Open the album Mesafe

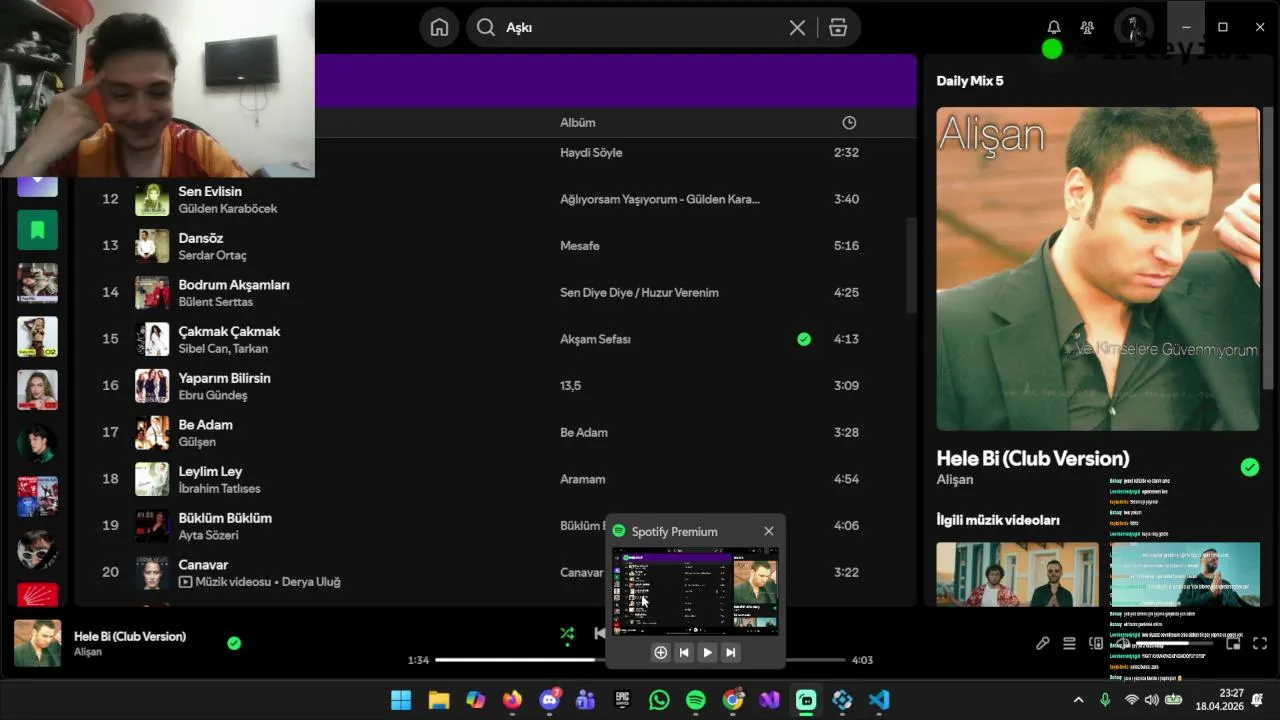(x=580, y=246)
